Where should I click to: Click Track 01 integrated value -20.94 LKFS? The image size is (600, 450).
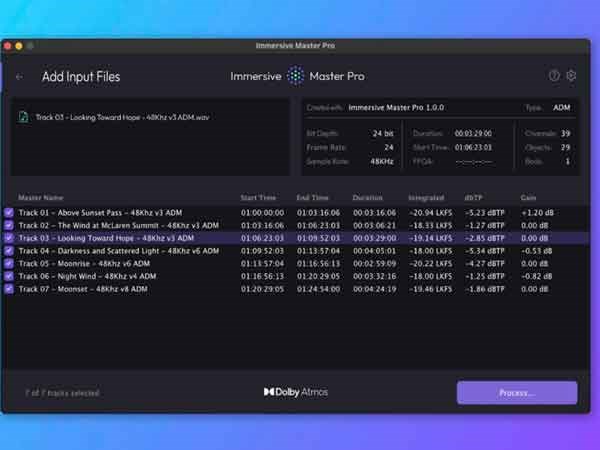[430, 213]
